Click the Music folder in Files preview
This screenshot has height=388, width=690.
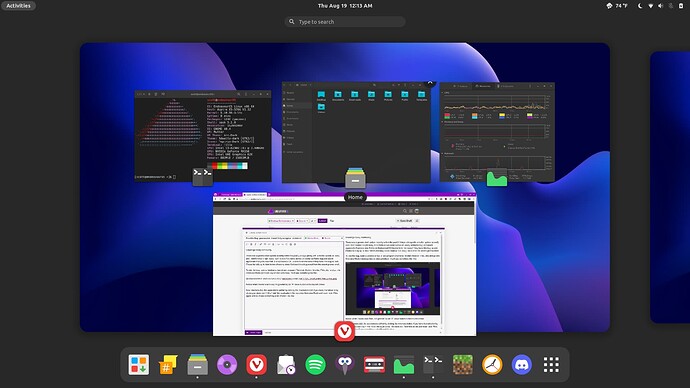(x=371, y=96)
